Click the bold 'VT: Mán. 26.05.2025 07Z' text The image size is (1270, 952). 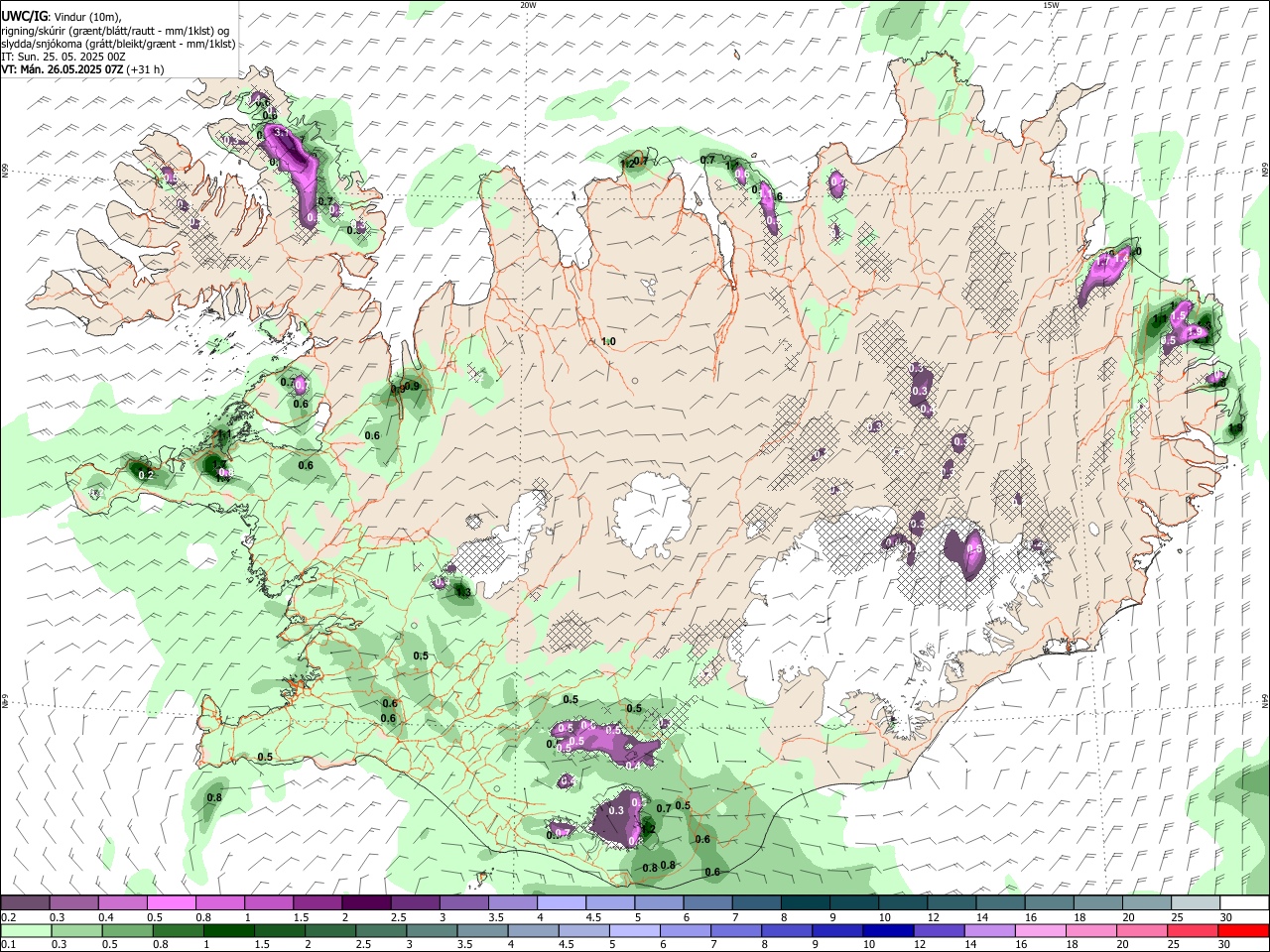pyautogui.click(x=62, y=69)
